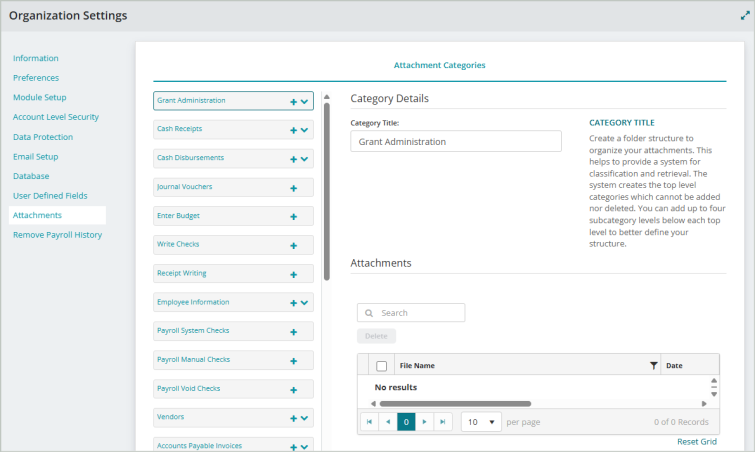Go to the last page of attachments grid
Viewport: 755px width, 452px height.
(x=443, y=422)
